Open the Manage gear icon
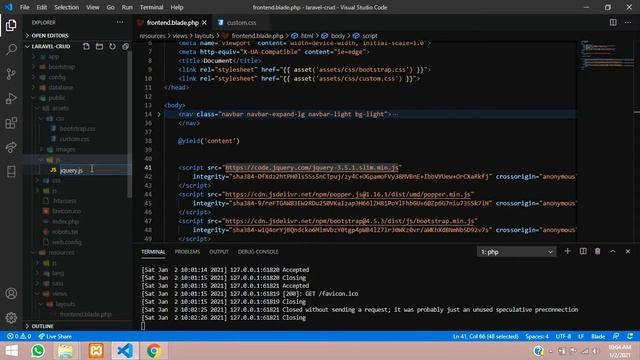The width and height of the screenshot is (640, 360). (11, 318)
